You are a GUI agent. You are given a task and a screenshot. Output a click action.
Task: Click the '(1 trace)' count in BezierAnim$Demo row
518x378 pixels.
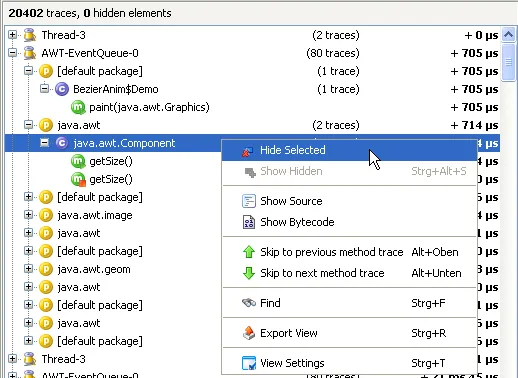[x=338, y=89]
